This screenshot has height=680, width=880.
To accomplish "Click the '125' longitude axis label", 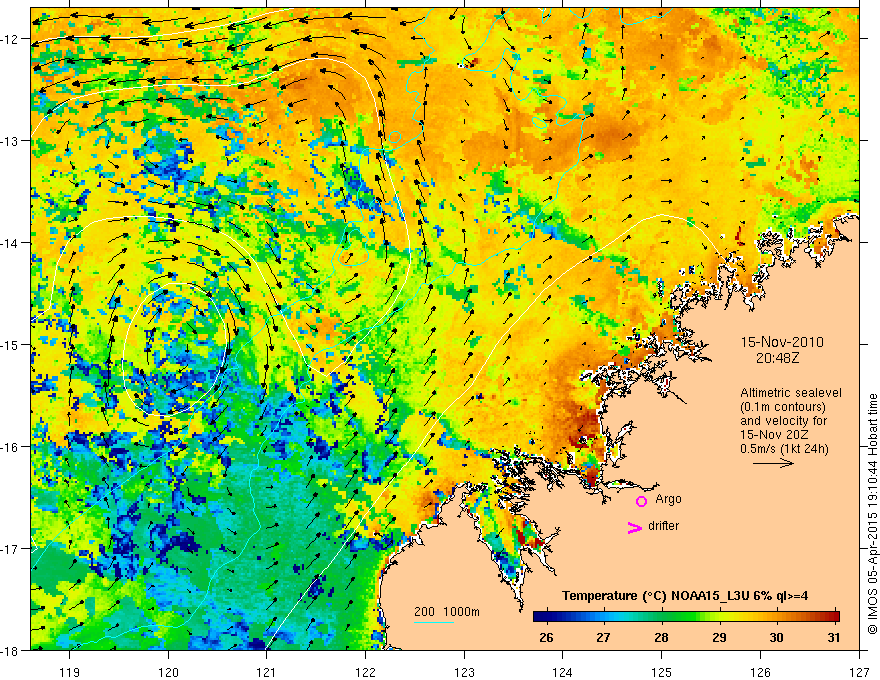I will click(x=662, y=672).
